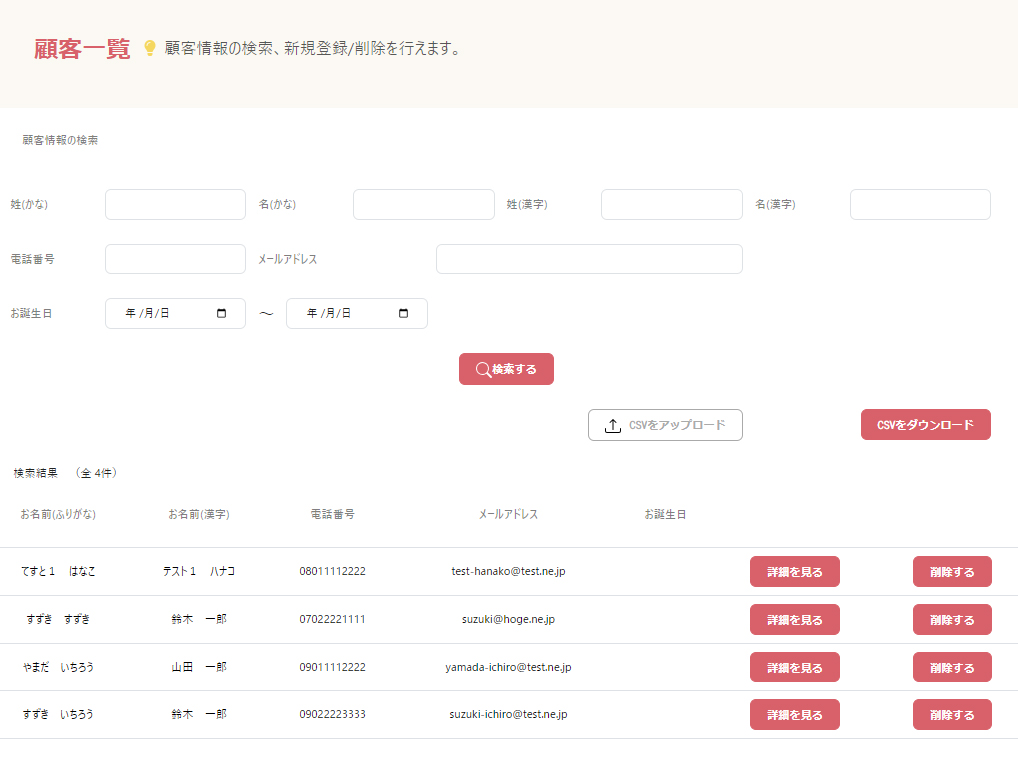Open the calendar picker for birthday start date
The image size is (1018, 764).
[x=222, y=313]
